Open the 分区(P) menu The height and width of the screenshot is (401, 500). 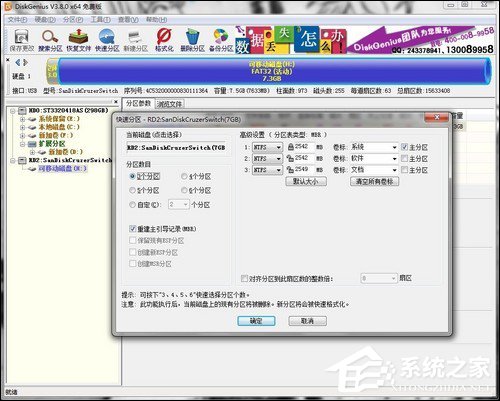click(73, 20)
